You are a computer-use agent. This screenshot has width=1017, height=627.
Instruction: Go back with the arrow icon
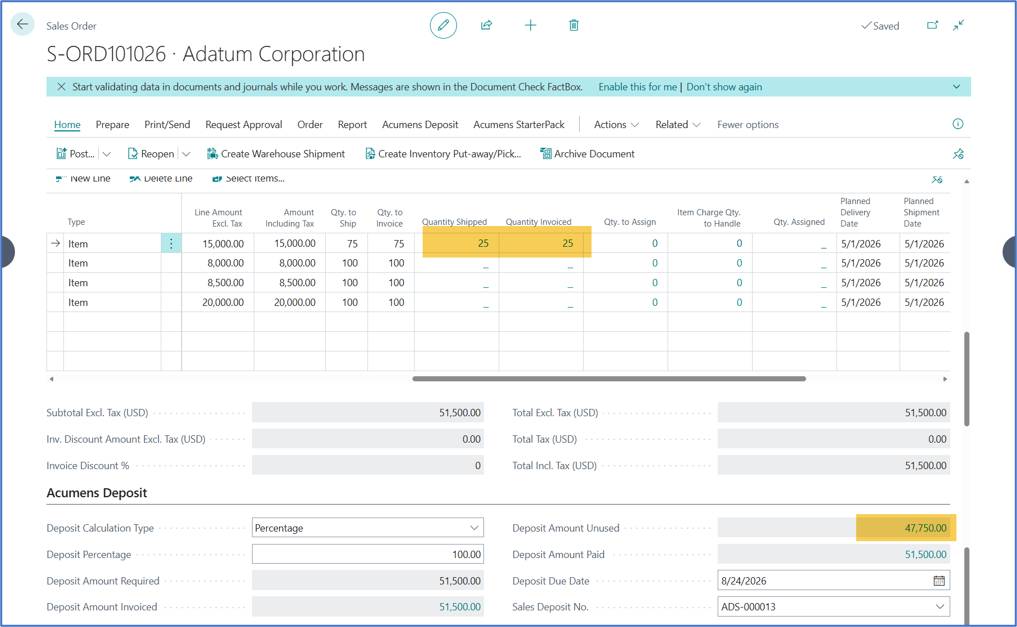[x=23, y=25]
